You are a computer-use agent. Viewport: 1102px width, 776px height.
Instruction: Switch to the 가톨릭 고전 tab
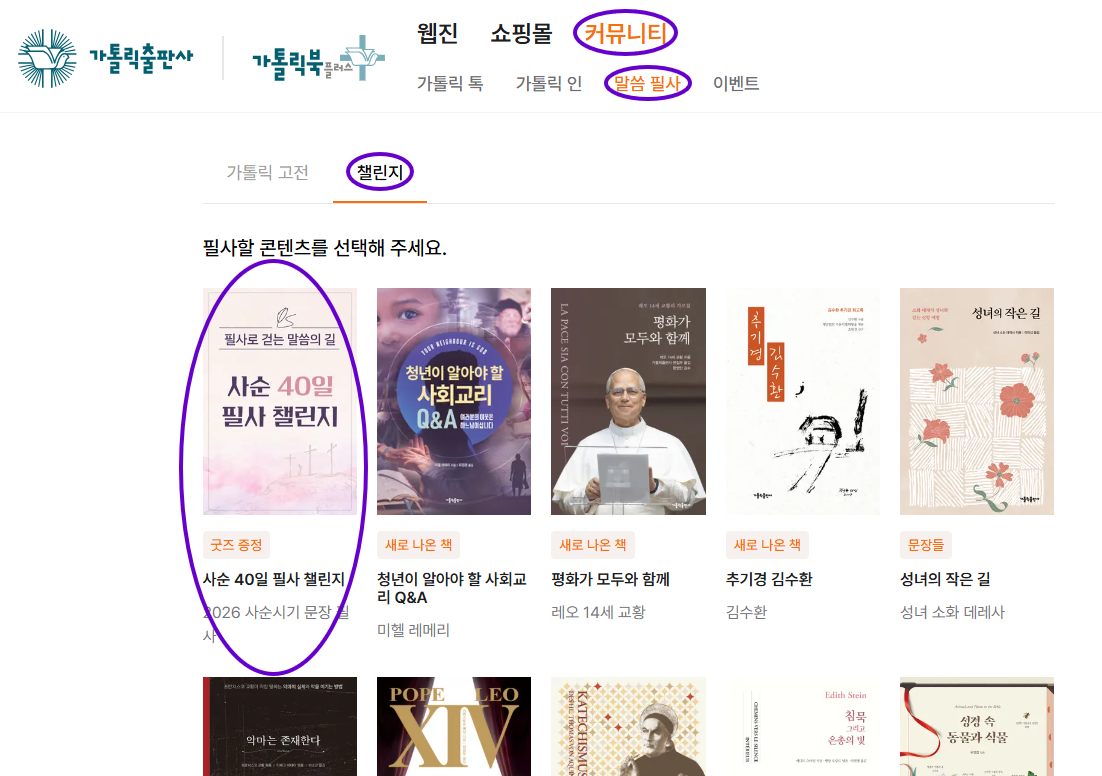[268, 172]
